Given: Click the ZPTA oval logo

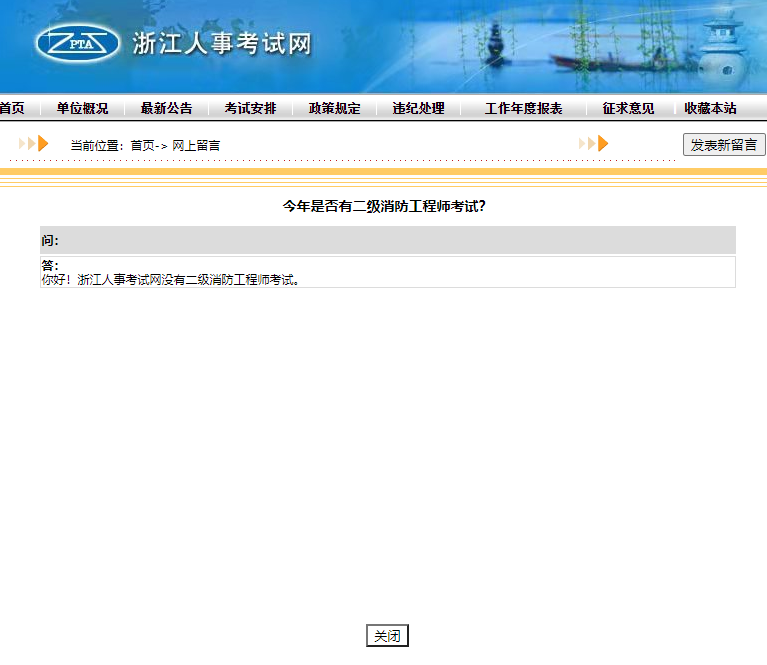Looking at the screenshot, I should click(x=76, y=43).
